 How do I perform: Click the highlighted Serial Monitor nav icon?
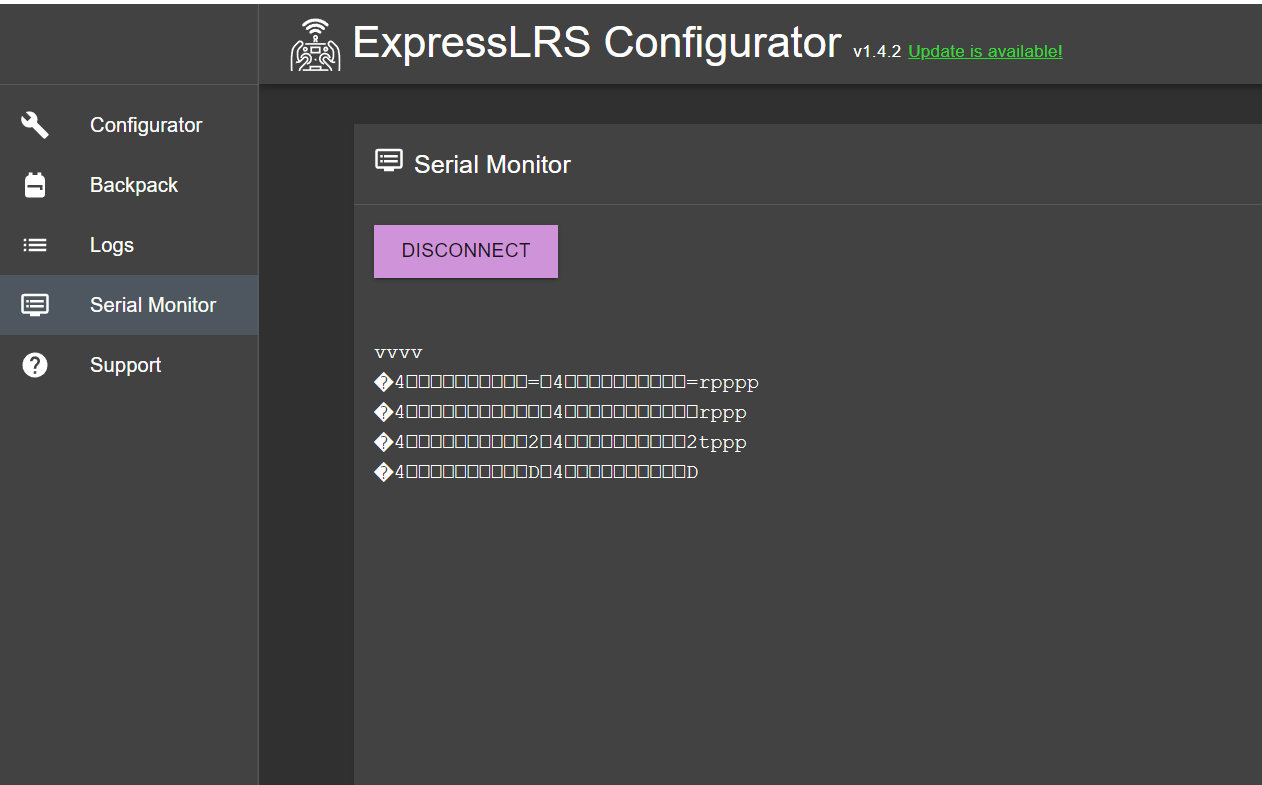point(34,304)
